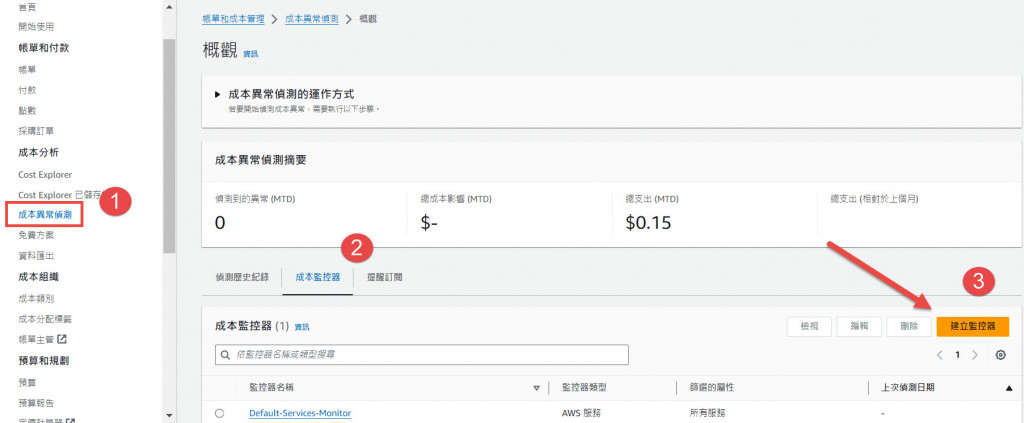Expand 成本異常偵測的運作方式 section

[x=218, y=95]
